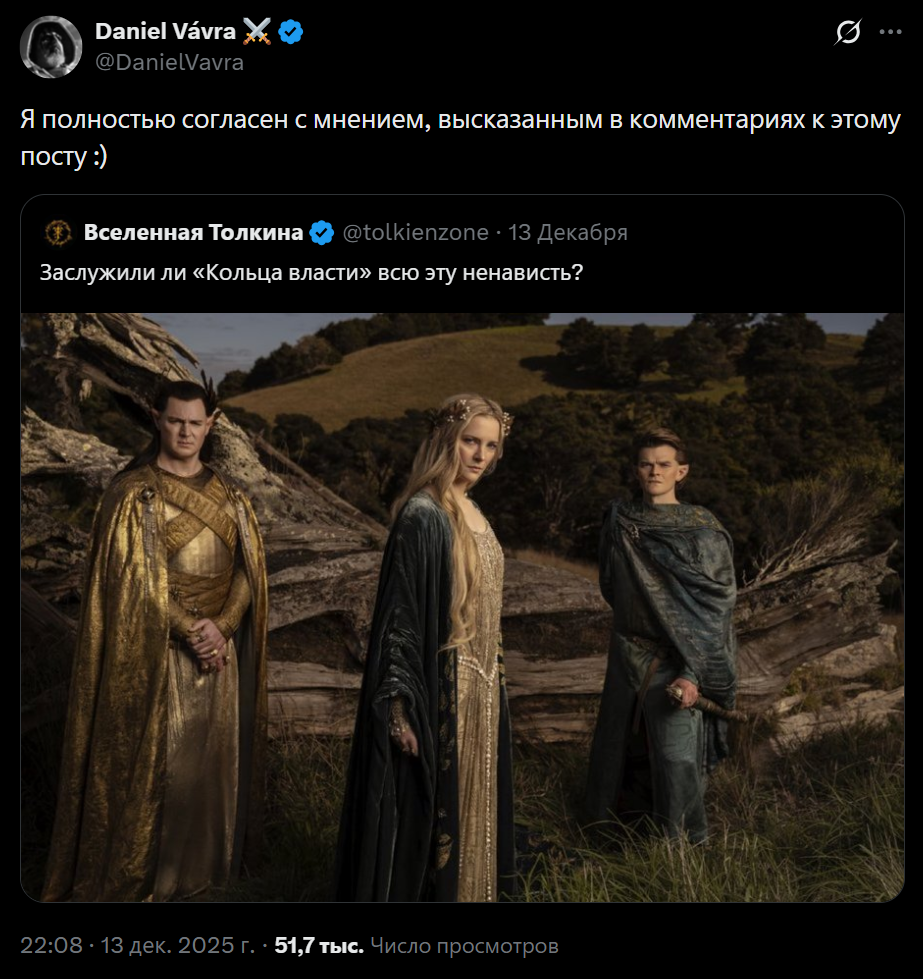This screenshot has width=923, height=979.
Task: Click the Вселенная Толкина round avatar icon
Action: [57, 233]
